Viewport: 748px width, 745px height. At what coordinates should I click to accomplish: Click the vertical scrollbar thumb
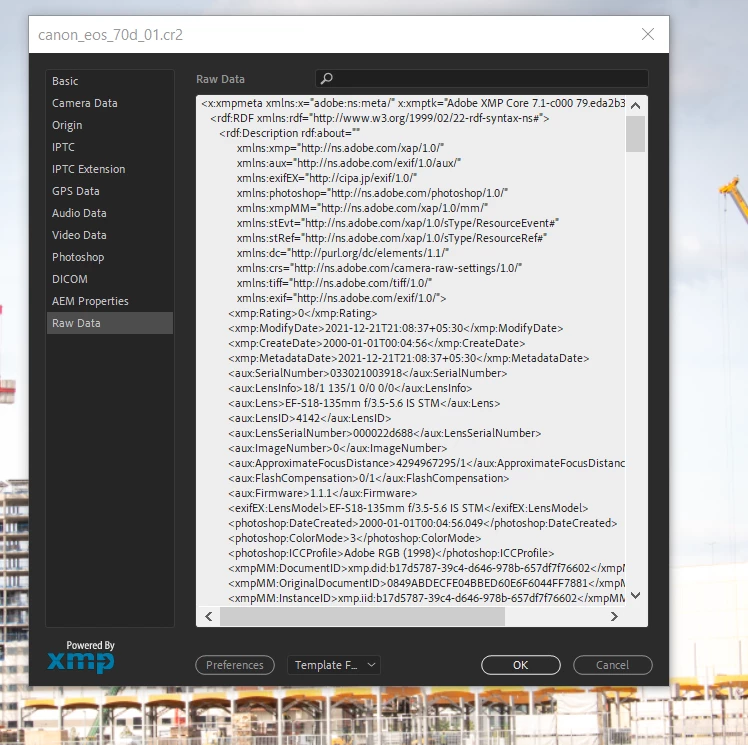(635, 134)
